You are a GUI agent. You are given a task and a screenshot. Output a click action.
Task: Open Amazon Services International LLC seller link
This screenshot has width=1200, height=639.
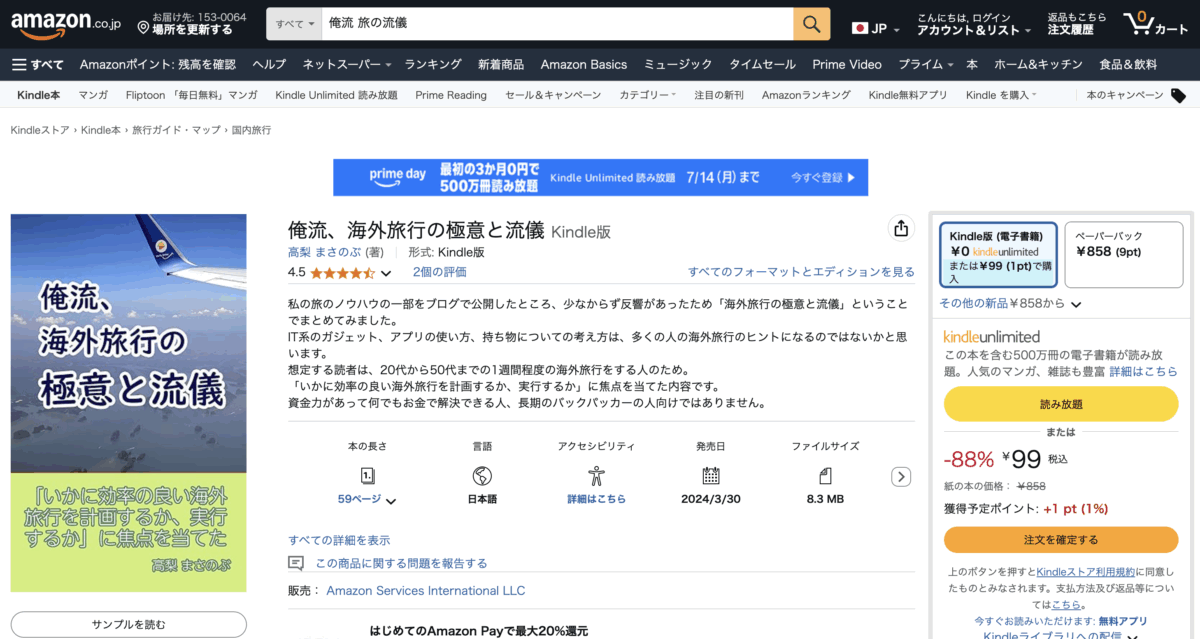[x=426, y=591]
